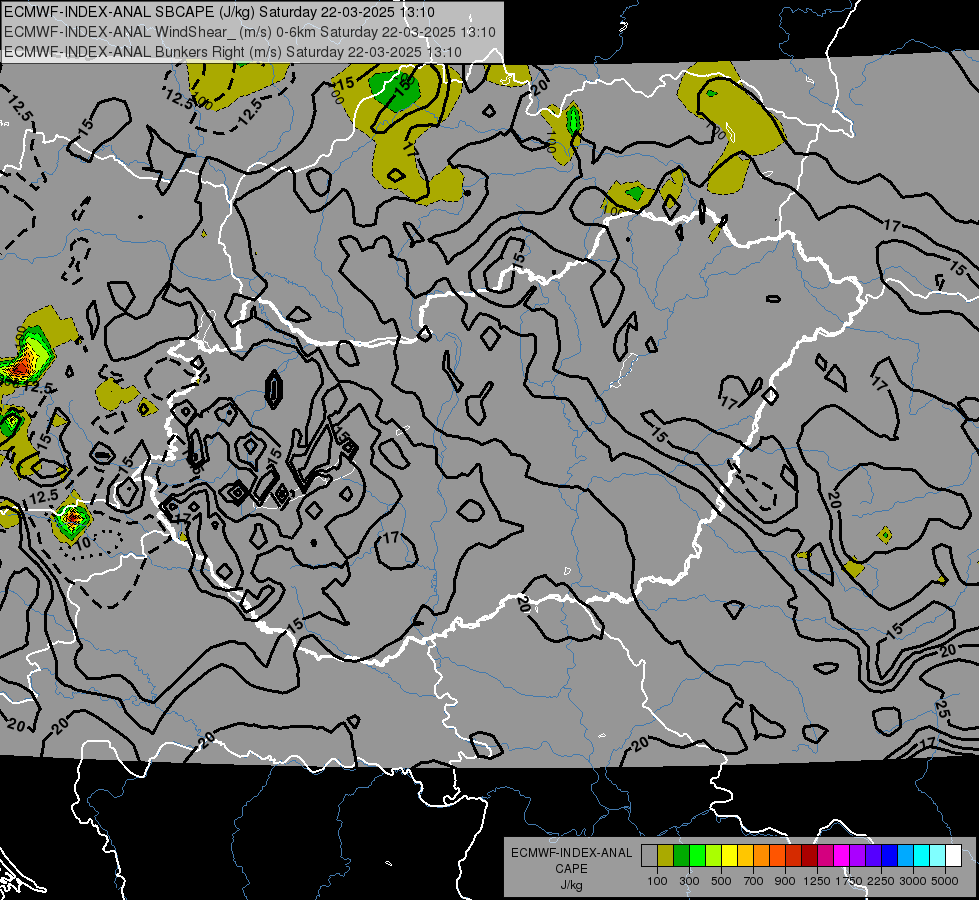
Task: Pick the pure blue legend swatch
Action: click(889, 856)
